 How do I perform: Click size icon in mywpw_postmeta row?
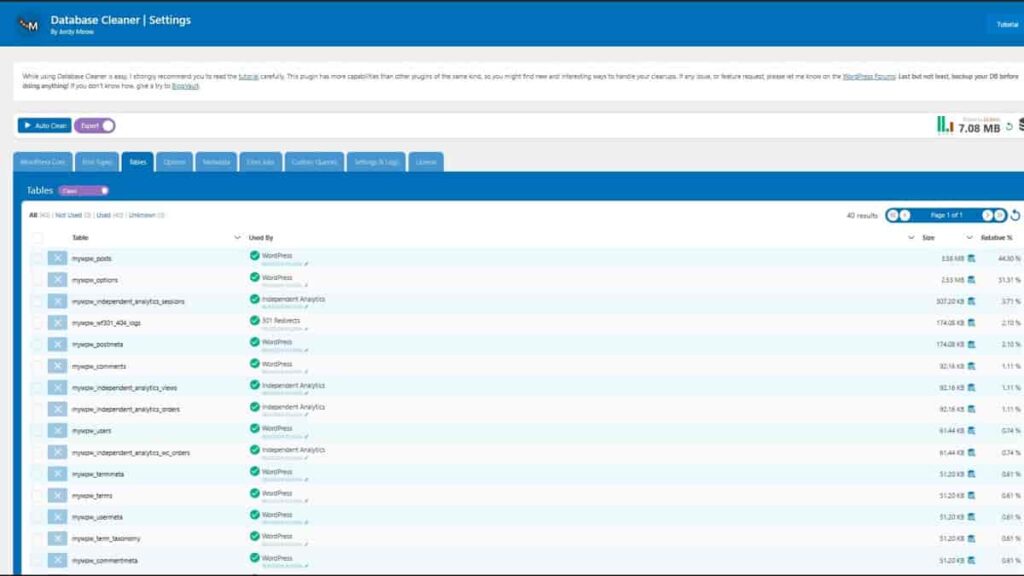click(971, 345)
